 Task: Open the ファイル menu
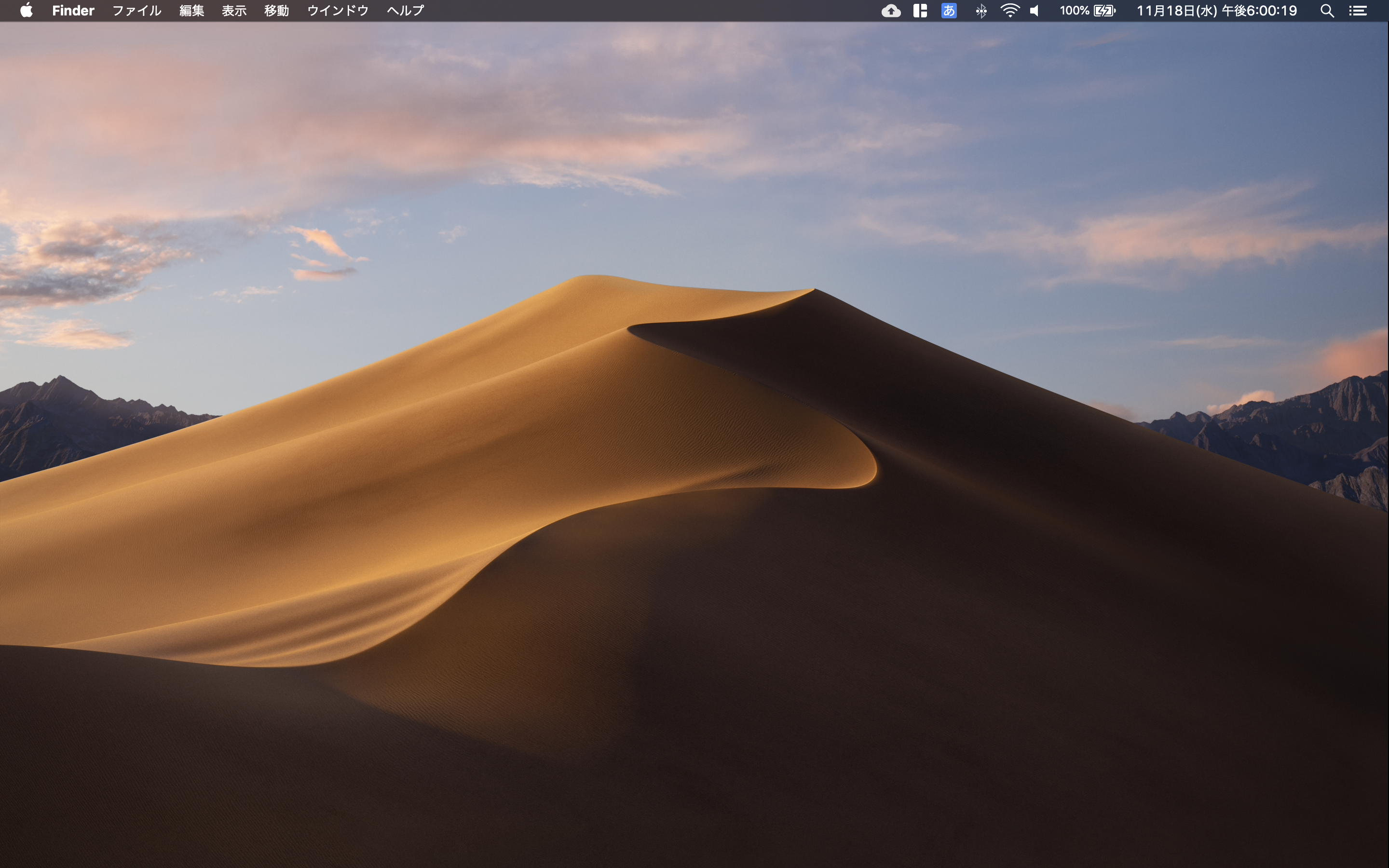pyautogui.click(x=136, y=10)
